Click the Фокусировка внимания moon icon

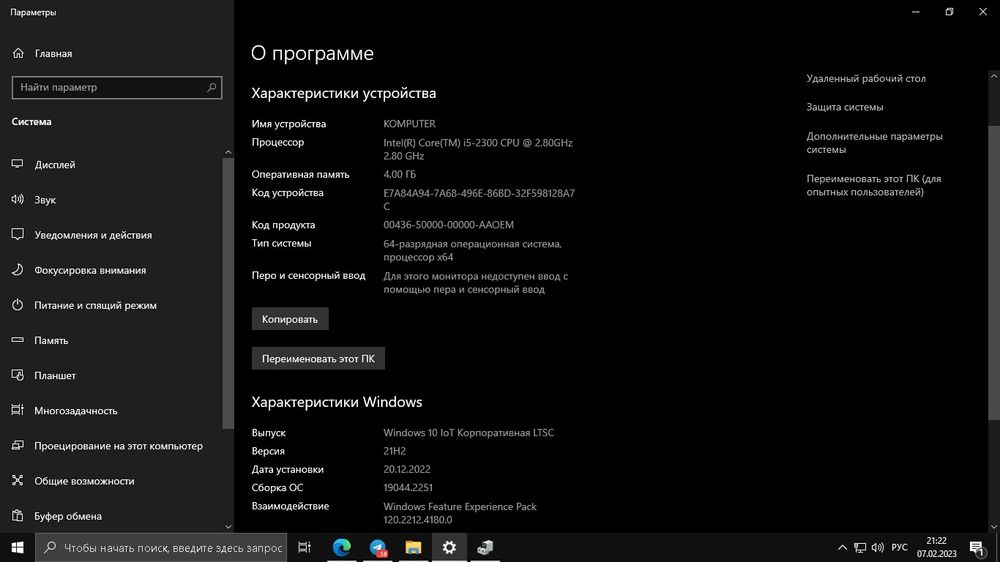17,270
